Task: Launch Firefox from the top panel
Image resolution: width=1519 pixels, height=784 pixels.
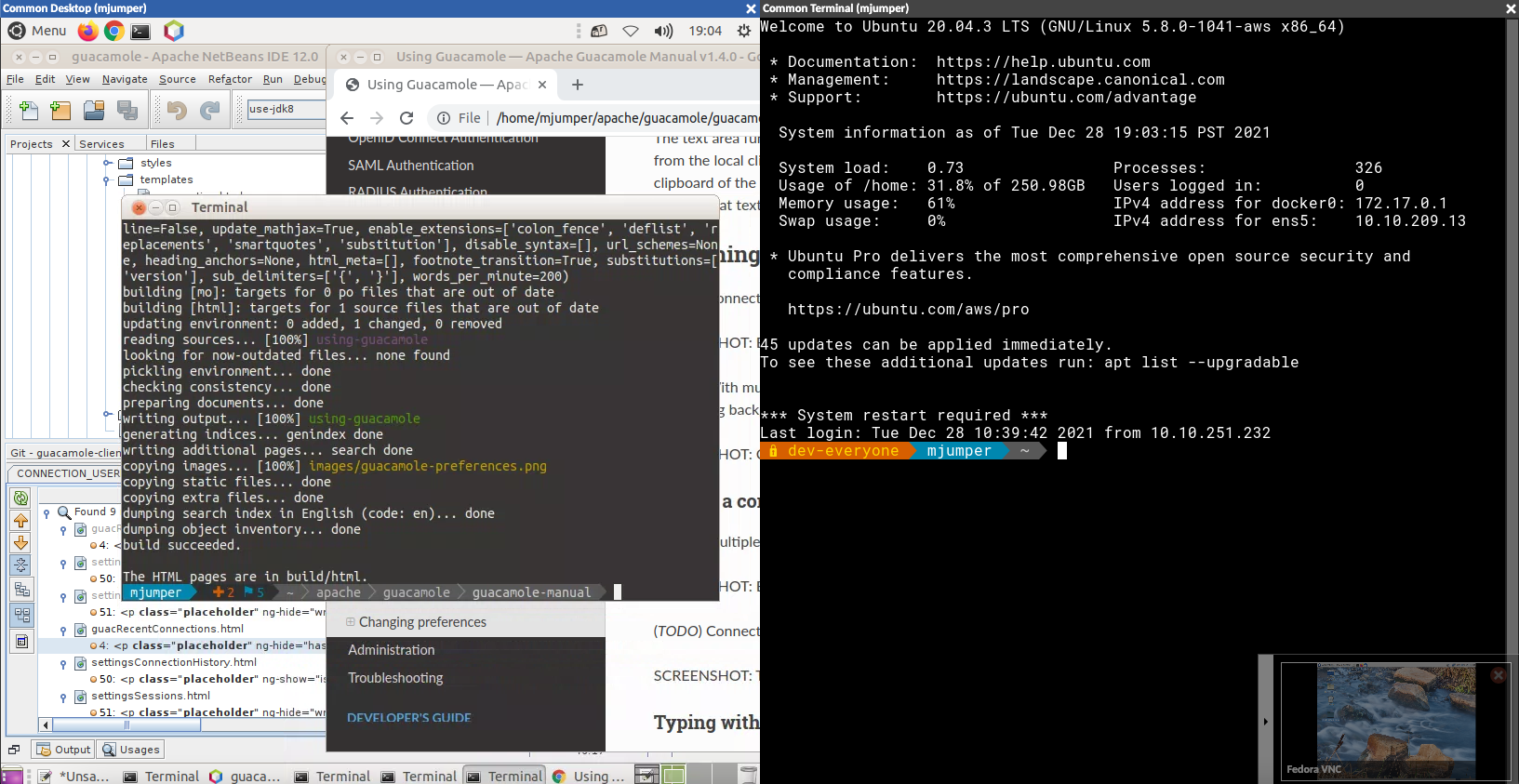Action: click(x=87, y=31)
